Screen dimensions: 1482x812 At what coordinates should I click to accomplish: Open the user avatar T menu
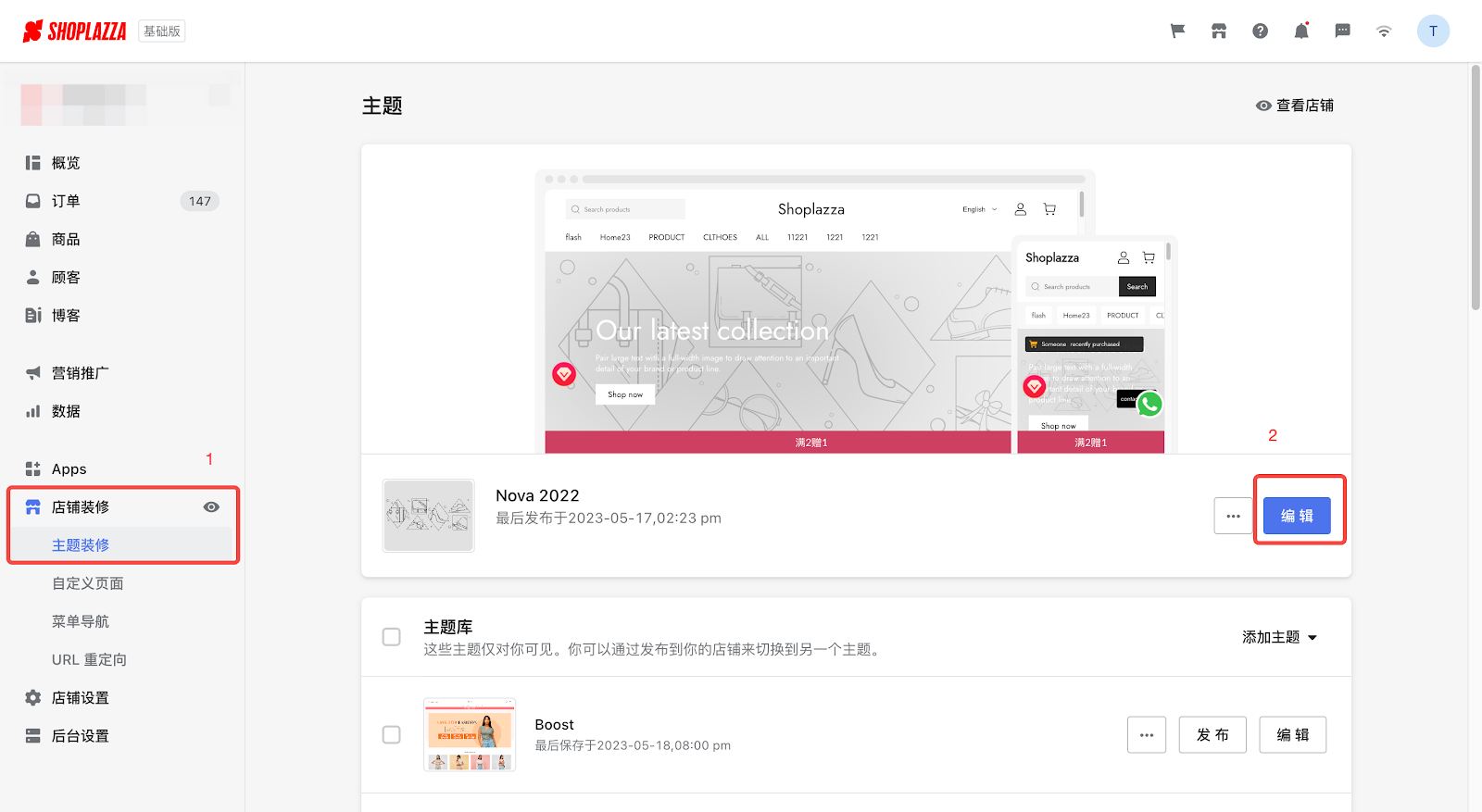tap(1433, 31)
